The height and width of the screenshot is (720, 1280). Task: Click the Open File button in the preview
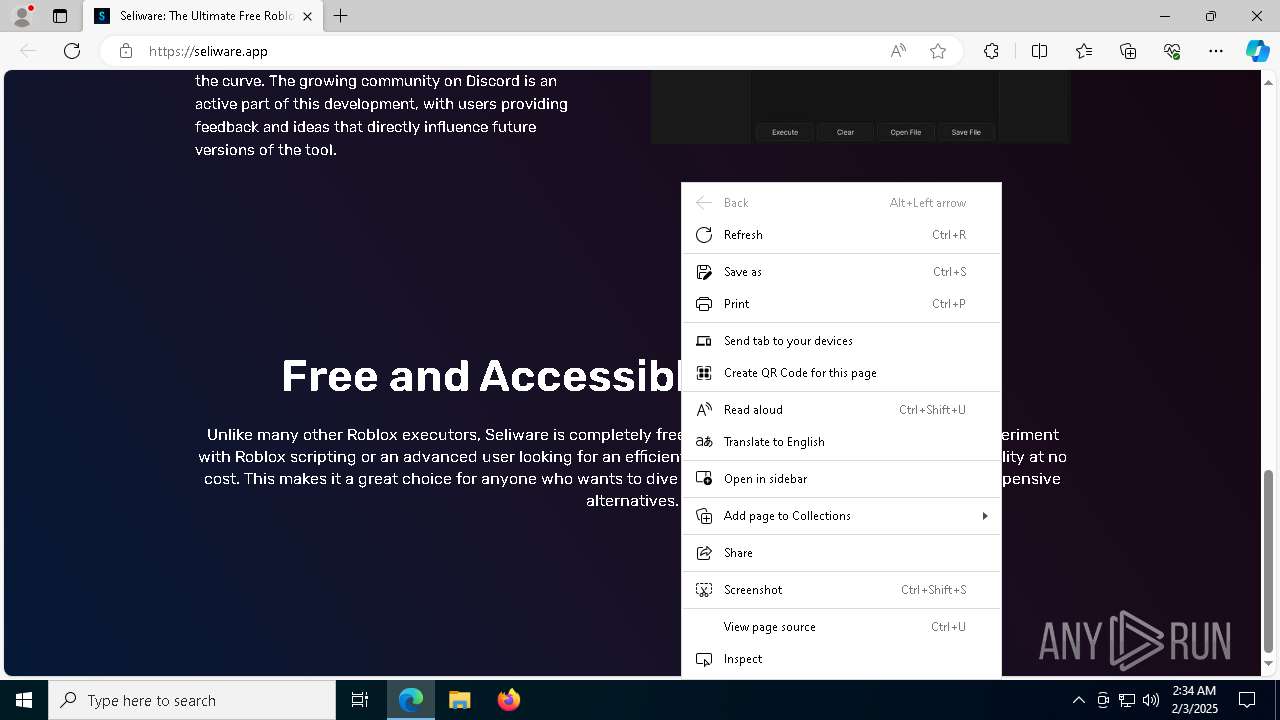pyautogui.click(x=906, y=132)
